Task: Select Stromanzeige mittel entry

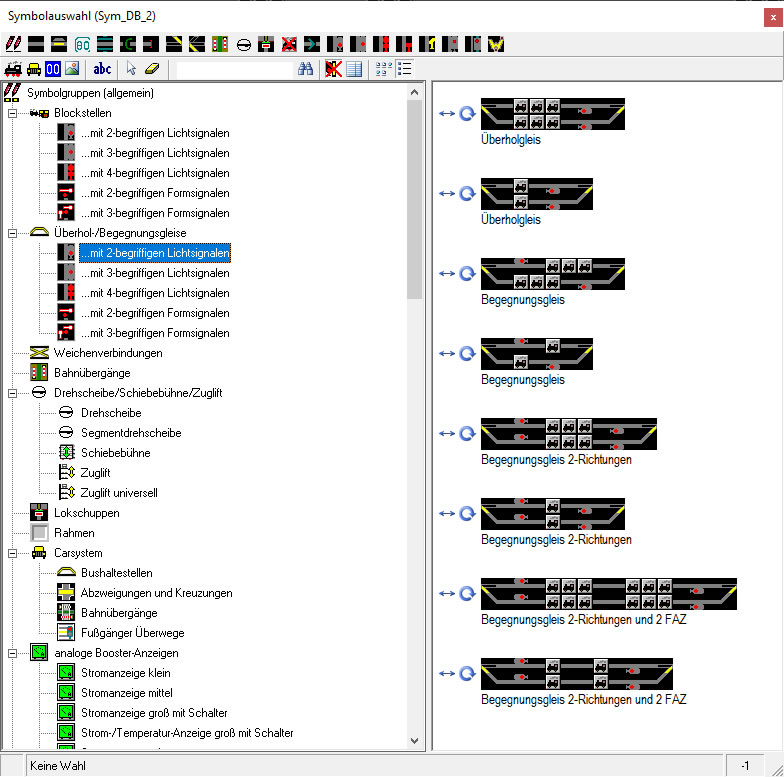Action: click(126, 693)
